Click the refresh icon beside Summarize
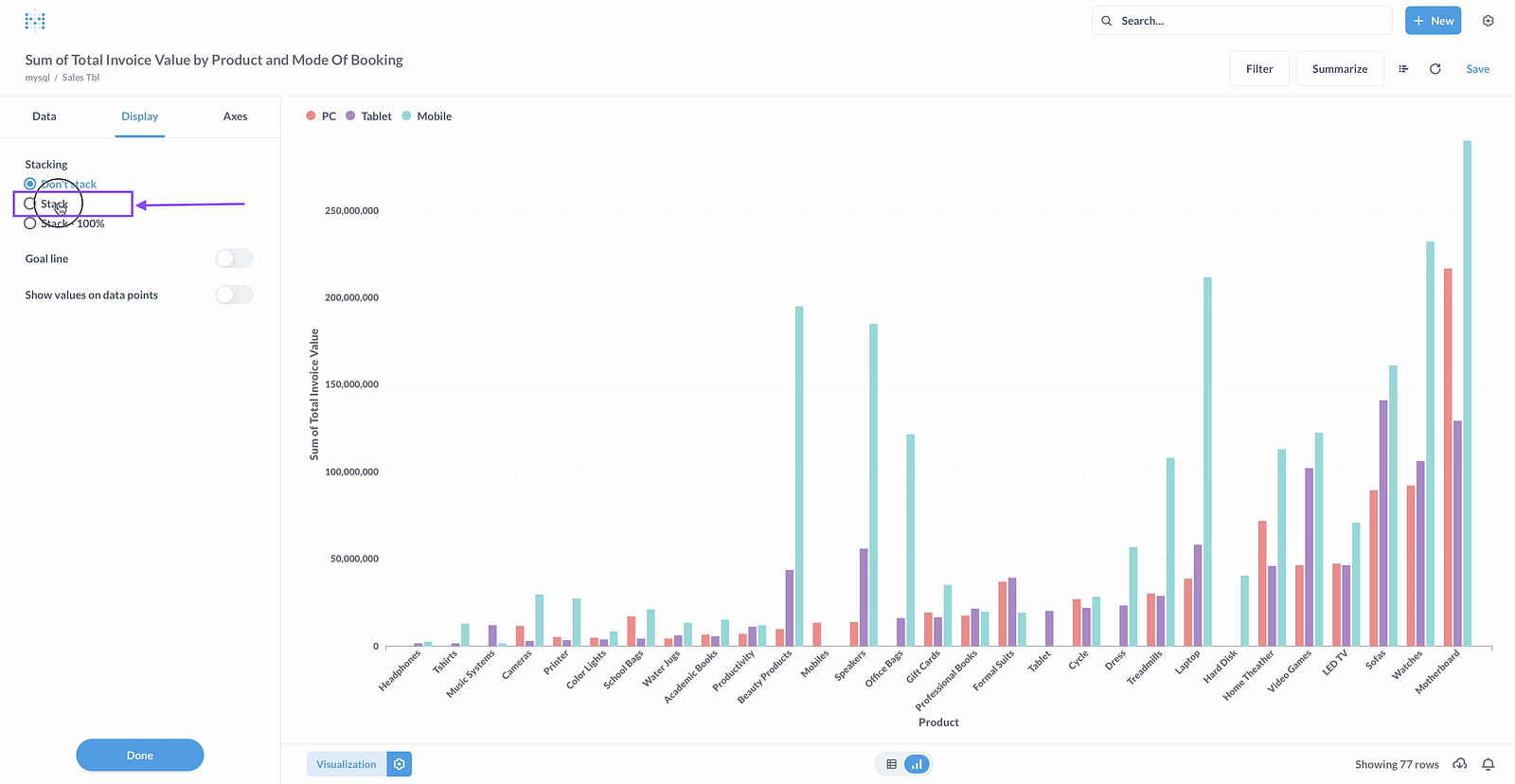The width and height of the screenshot is (1515, 784). pos(1435,69)
